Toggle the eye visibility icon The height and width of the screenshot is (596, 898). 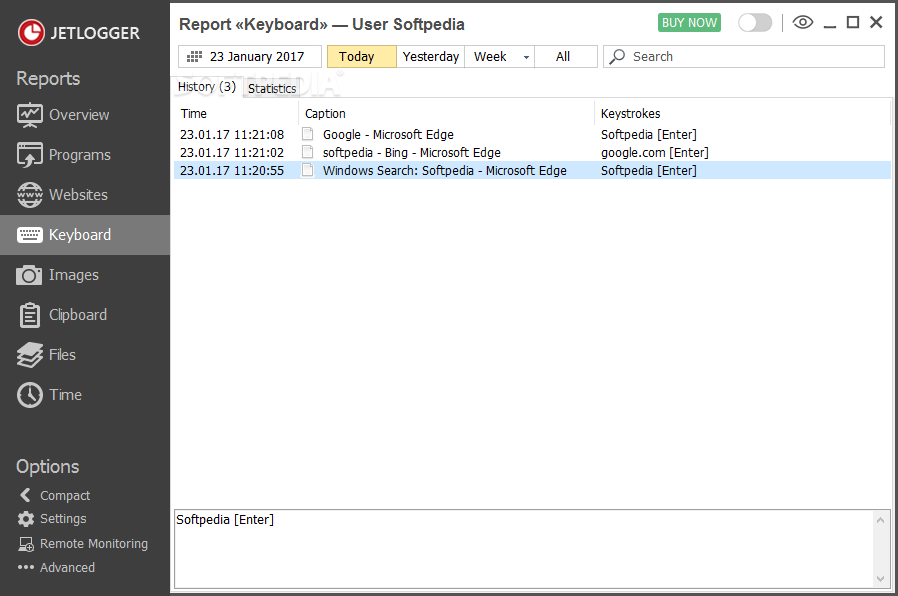803,22
